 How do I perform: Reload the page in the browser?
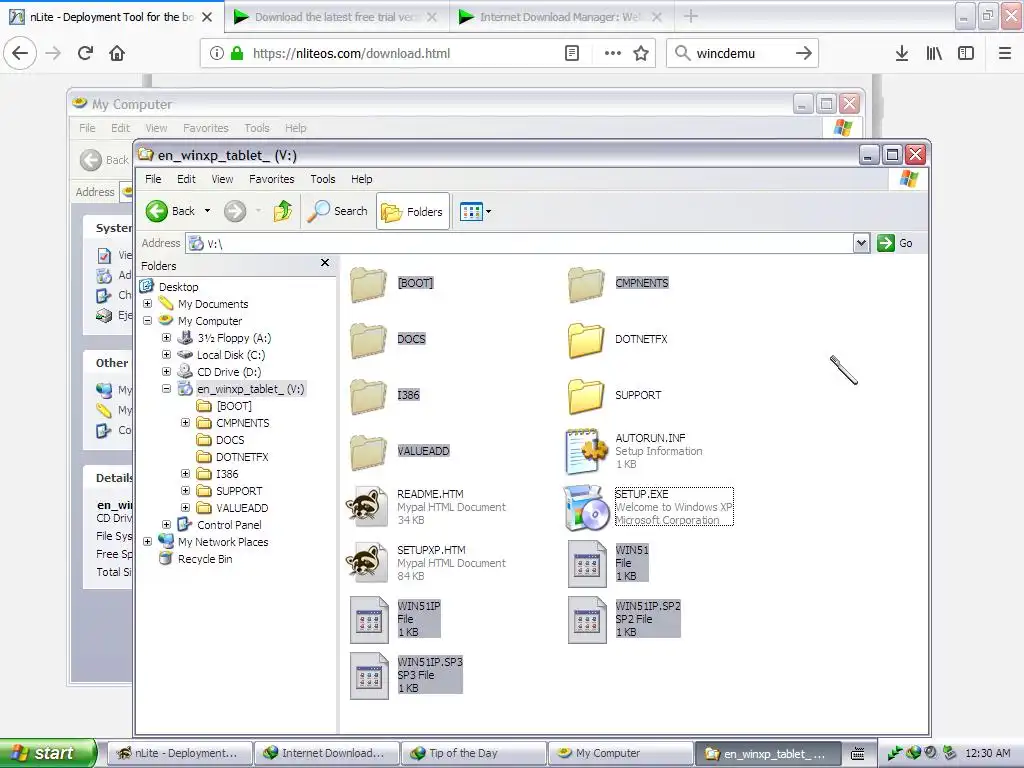click(x=86, y=53)
